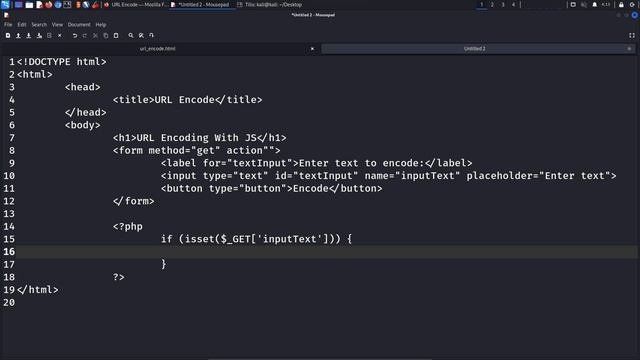Click the Save document toolbar icon
Screen dimensions: 640x360
29,36
